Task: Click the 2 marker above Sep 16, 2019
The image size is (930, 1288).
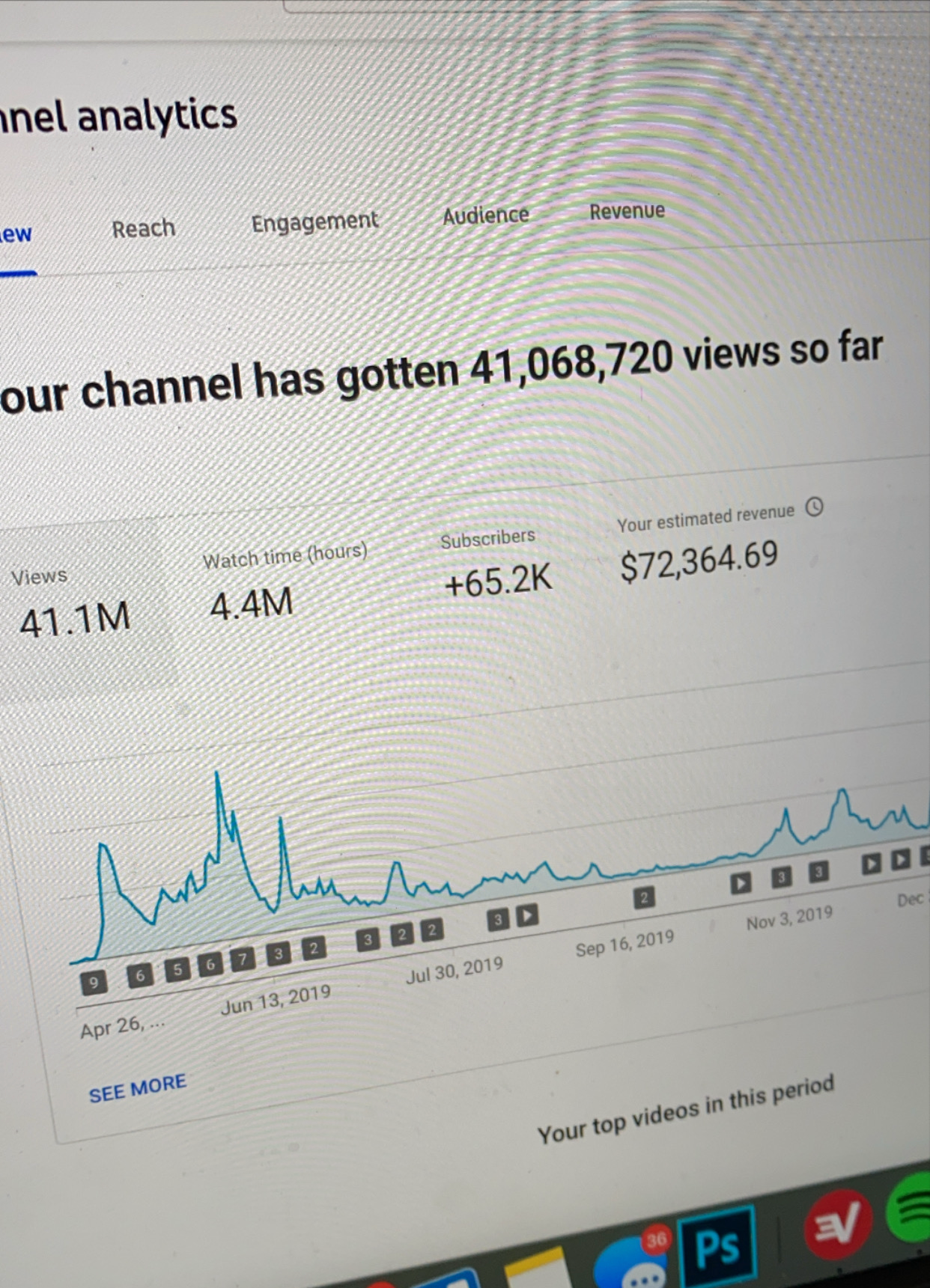Action: [x=643, y=897]
